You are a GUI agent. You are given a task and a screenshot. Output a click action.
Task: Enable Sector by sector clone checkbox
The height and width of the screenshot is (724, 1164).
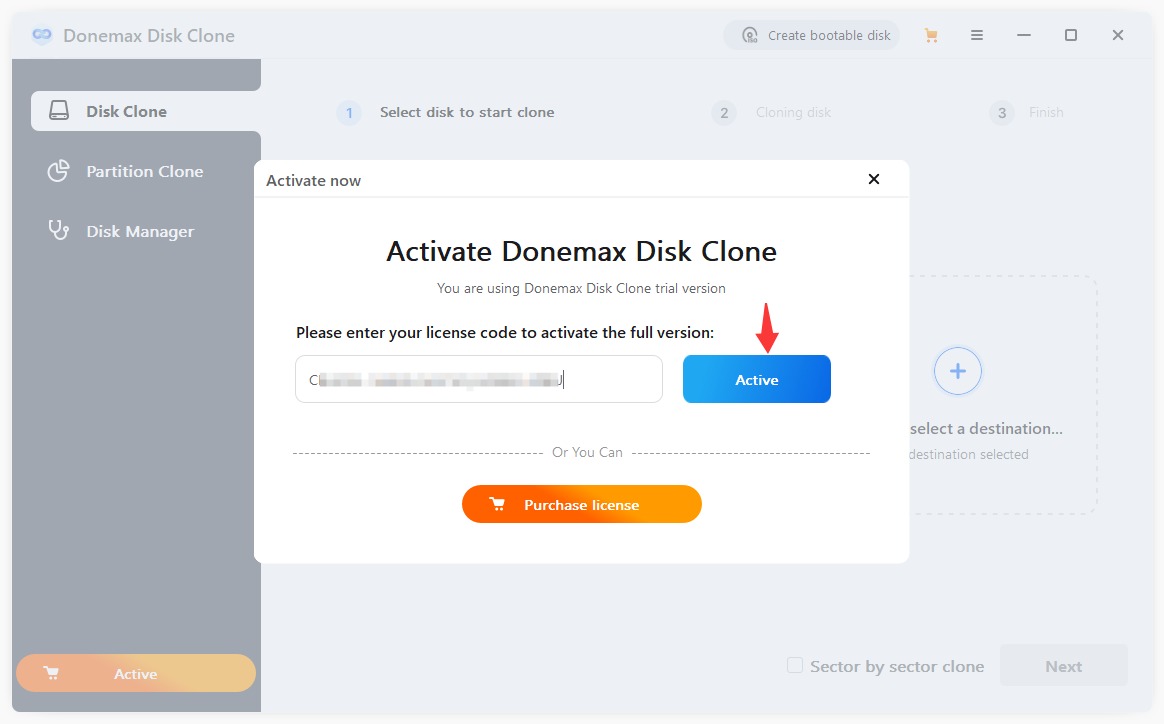[795, 665]
